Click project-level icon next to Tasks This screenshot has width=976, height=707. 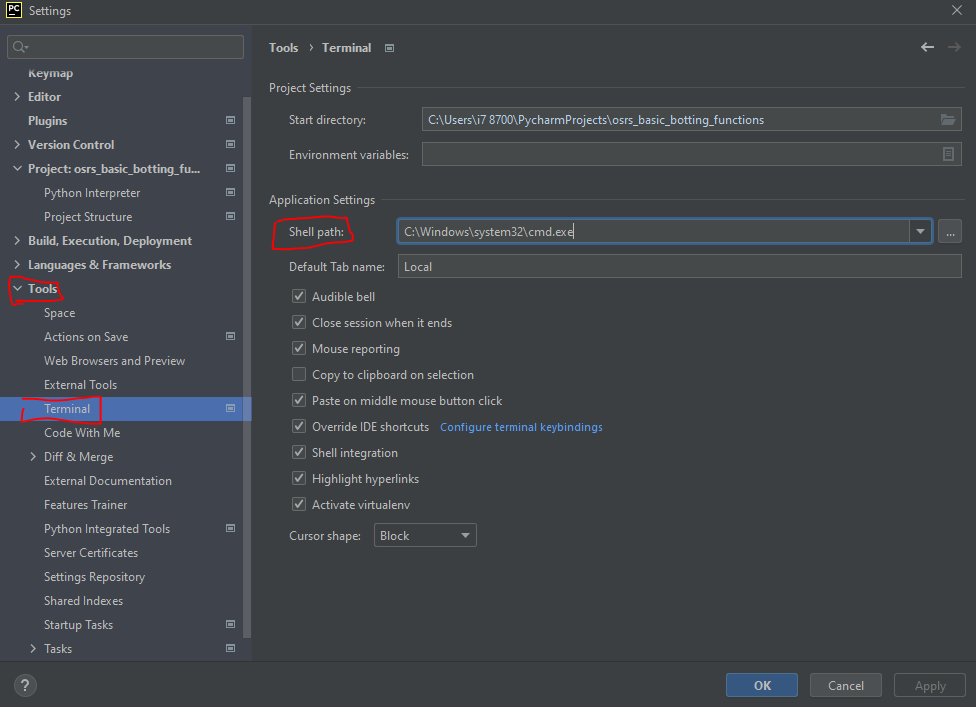[x=230, y=648]
